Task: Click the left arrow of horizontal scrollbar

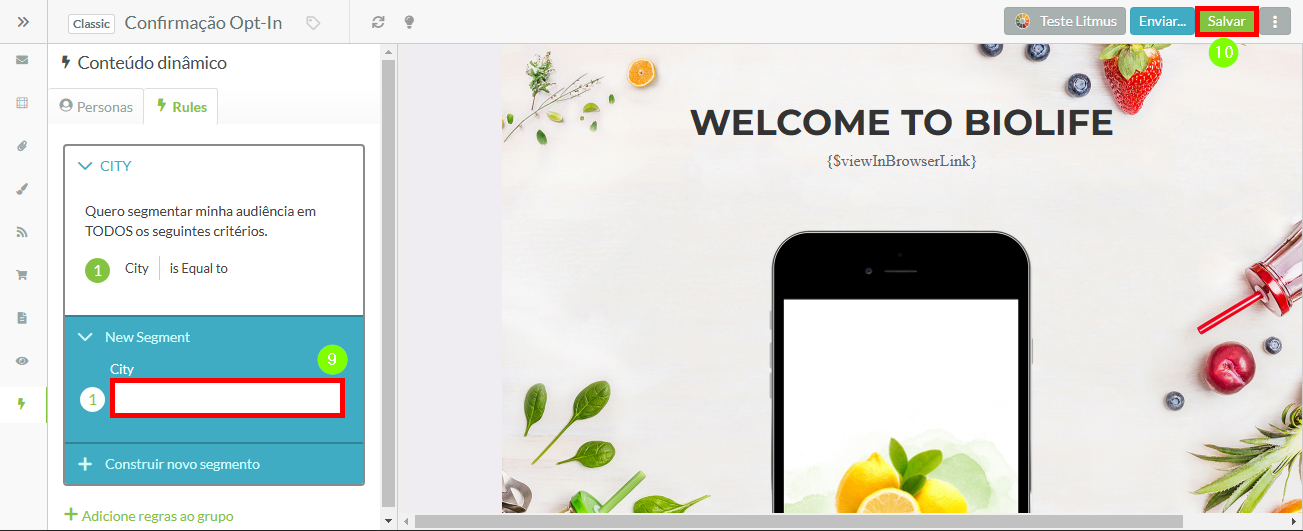Action: (405, 521)
